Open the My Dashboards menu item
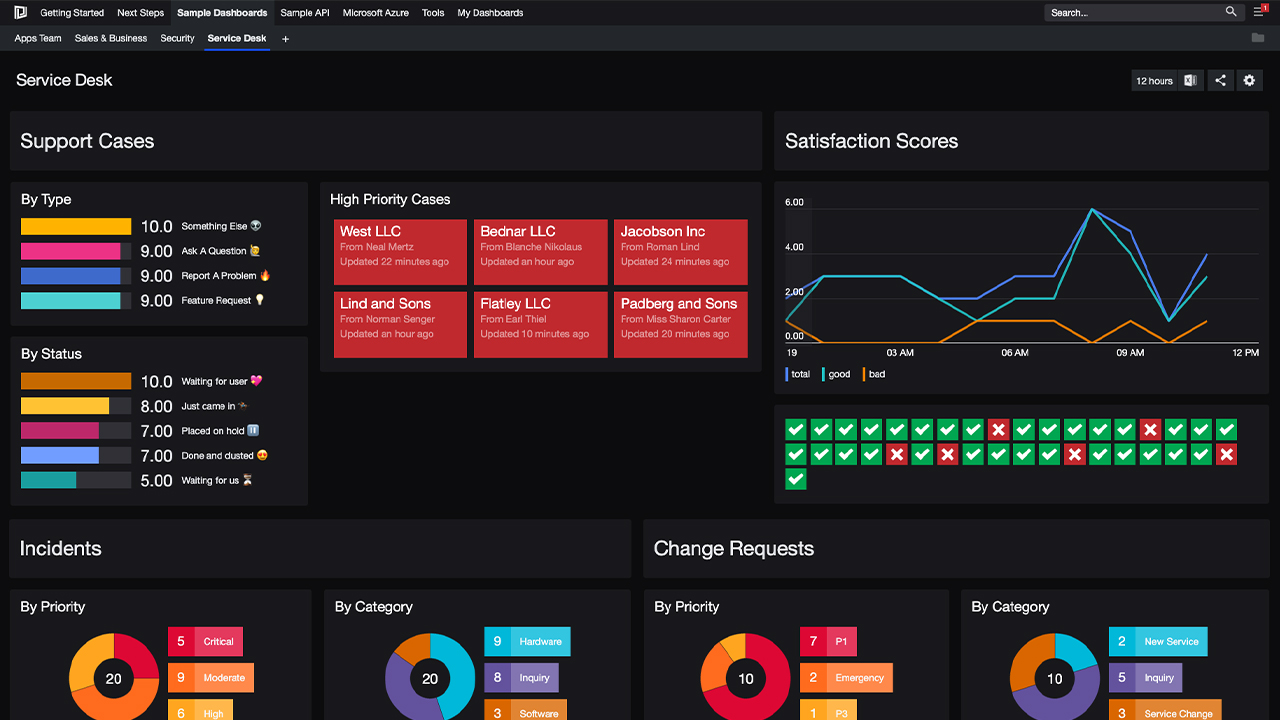 coord(490,13)
